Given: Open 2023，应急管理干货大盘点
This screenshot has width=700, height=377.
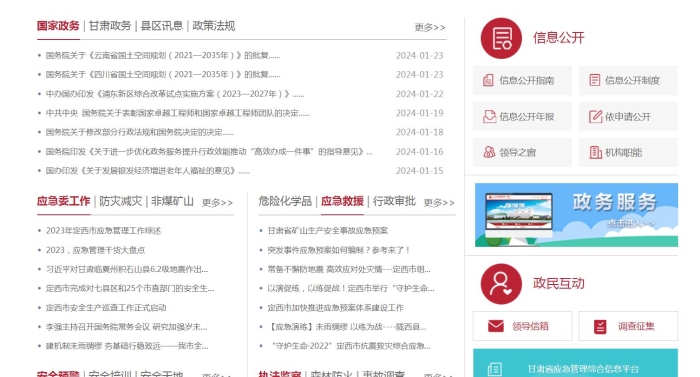Looking at the screenshot, I should pyautogui.click(x=96, y=250).
